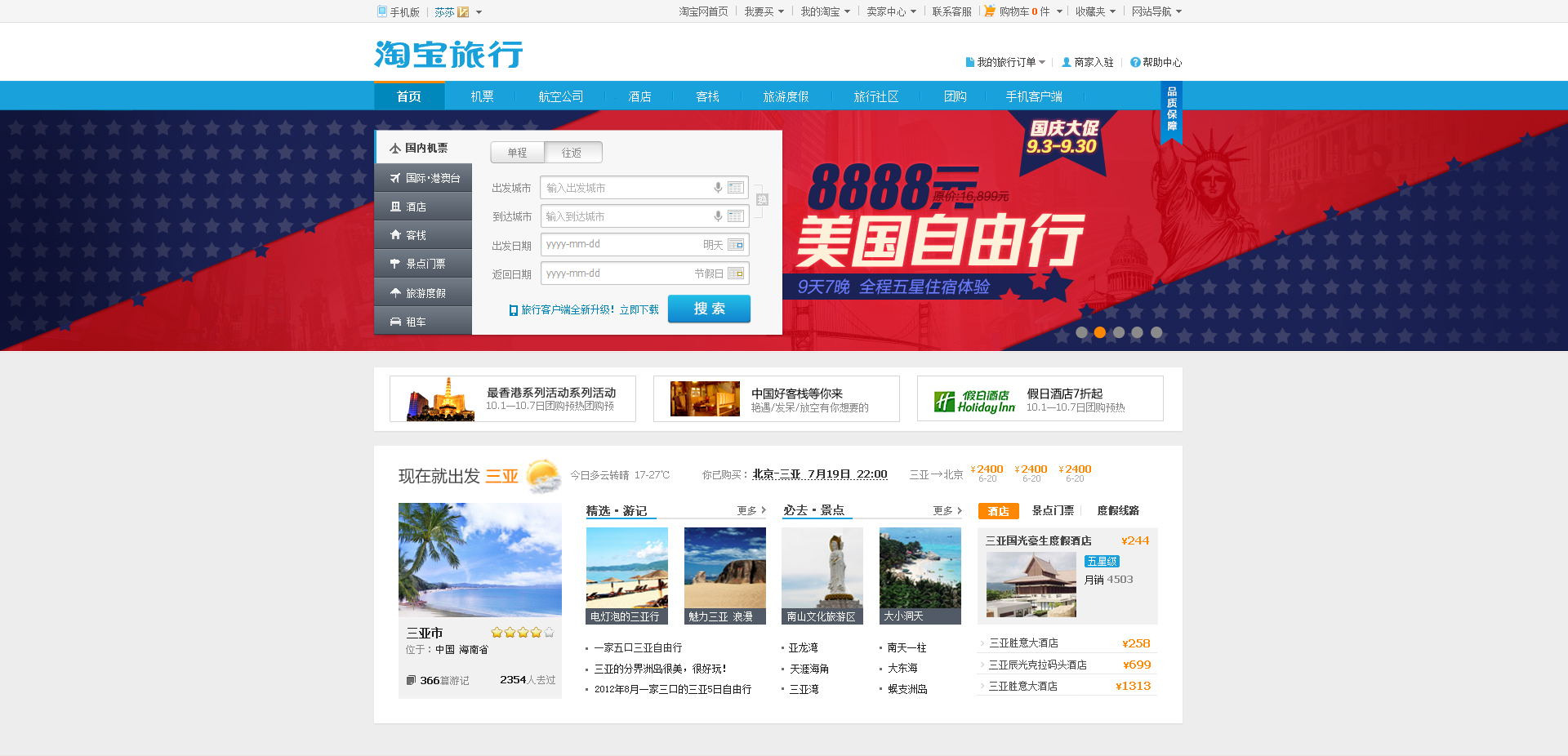Open city list icon in 出发城市 field

(736, 188)
